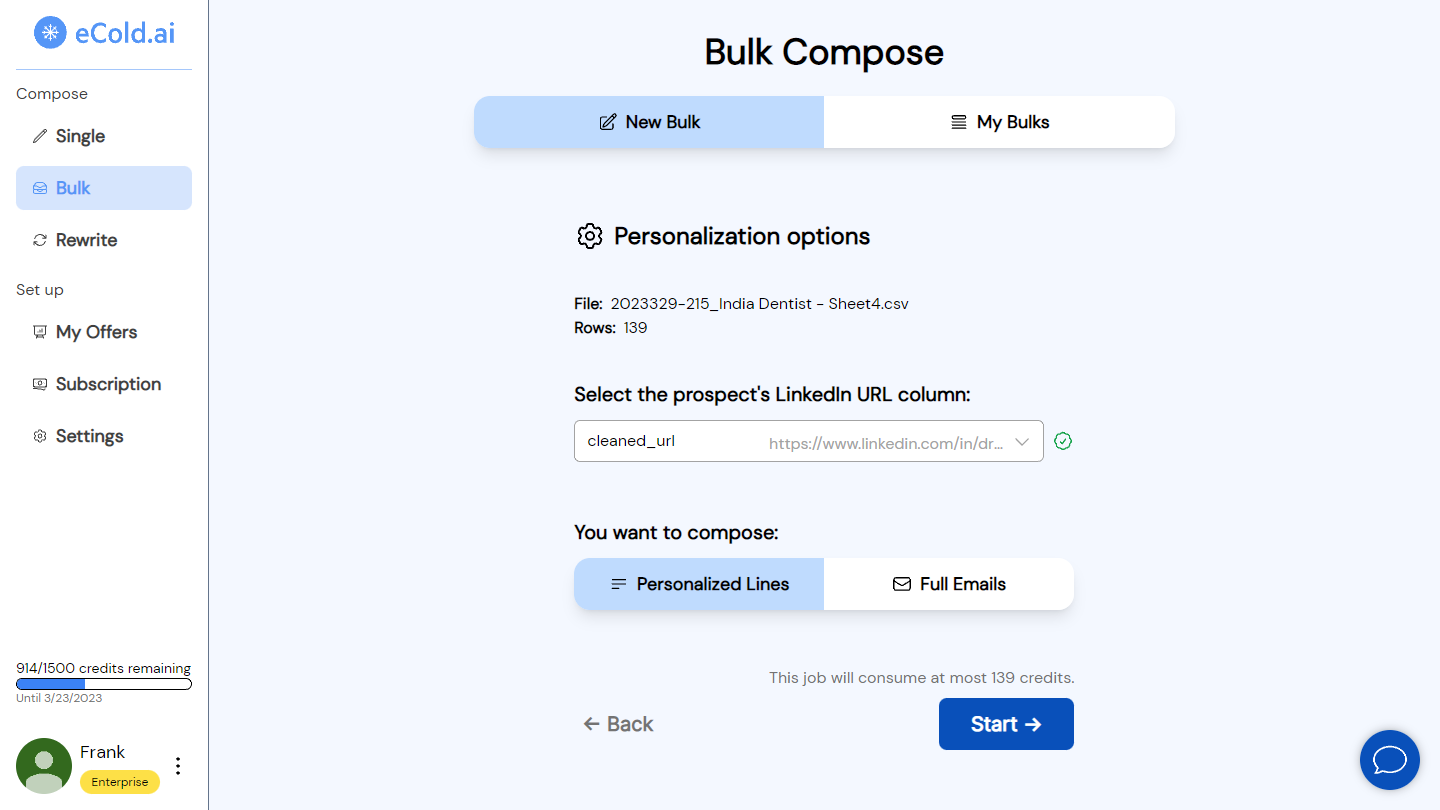Viewport: 1440px width, 810px height.
Task: Click the three-dot menu beside Frank
Action: (178, 766)
